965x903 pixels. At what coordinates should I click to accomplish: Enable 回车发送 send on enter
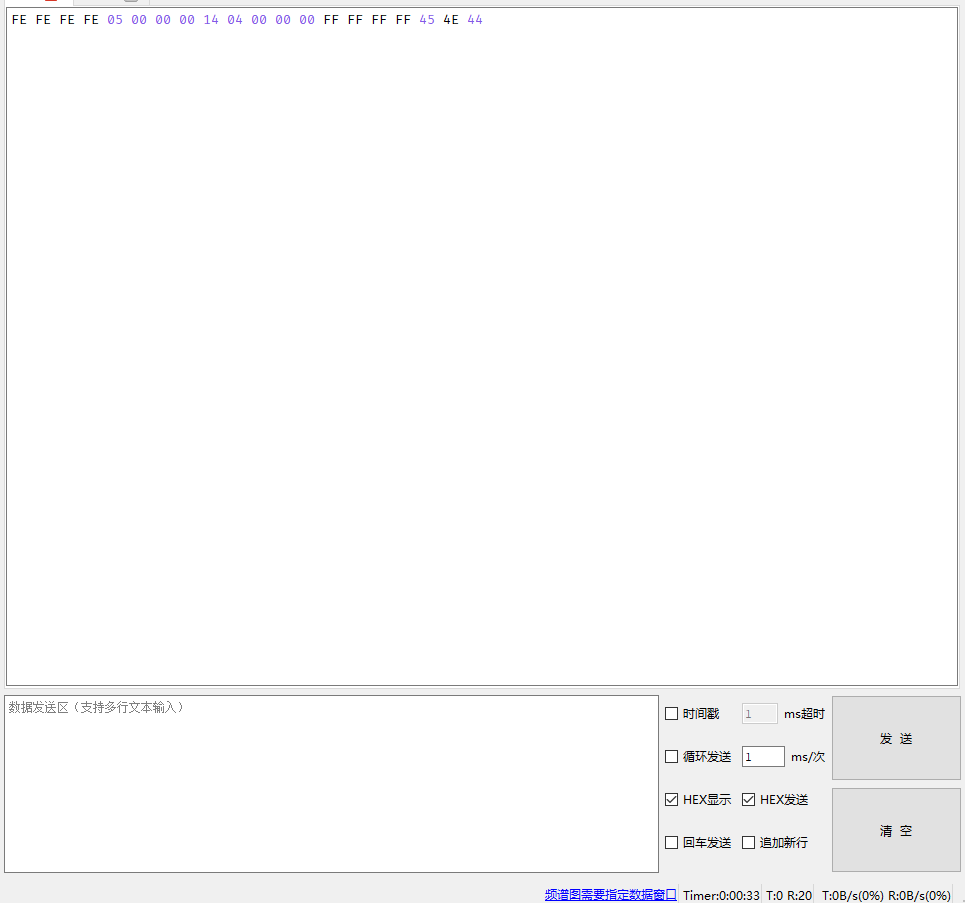pos(671,842)
